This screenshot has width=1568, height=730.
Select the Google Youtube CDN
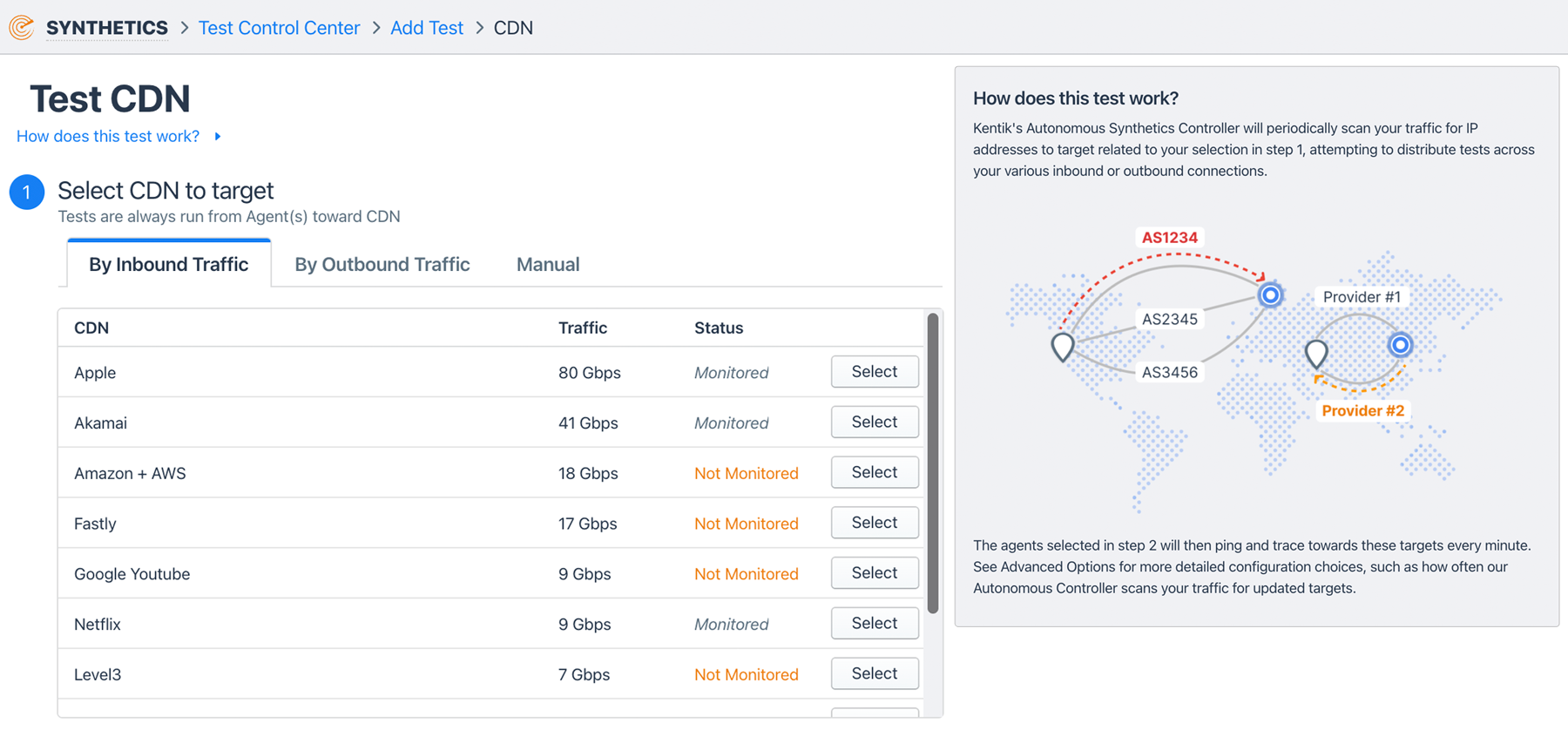875,573
